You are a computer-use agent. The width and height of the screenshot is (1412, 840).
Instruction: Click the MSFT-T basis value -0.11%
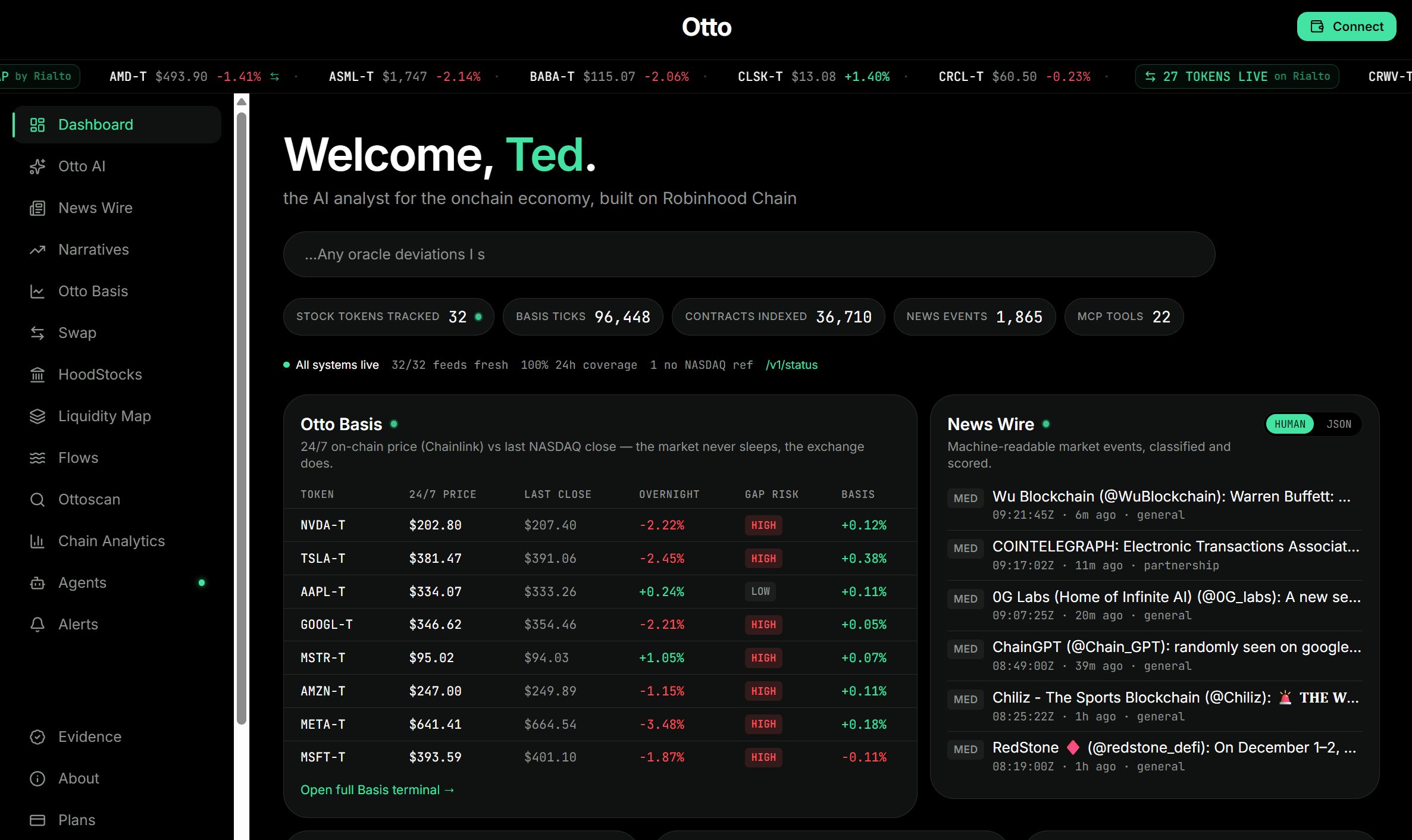tap(864, 757)
